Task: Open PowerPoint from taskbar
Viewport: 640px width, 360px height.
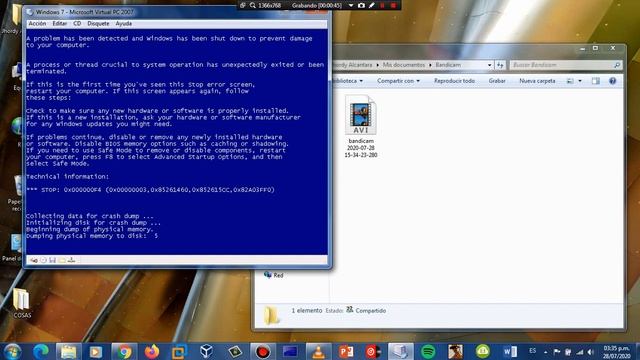Action: 346,351
